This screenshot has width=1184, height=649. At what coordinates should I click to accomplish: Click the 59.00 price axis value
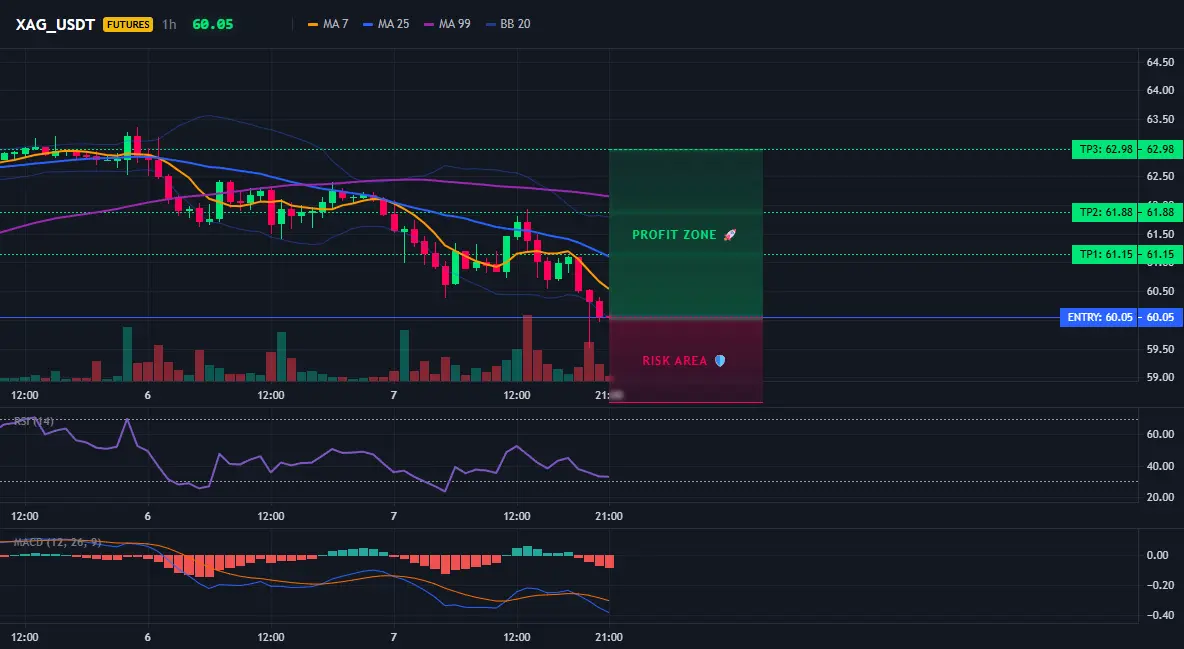pos(1160,377)
